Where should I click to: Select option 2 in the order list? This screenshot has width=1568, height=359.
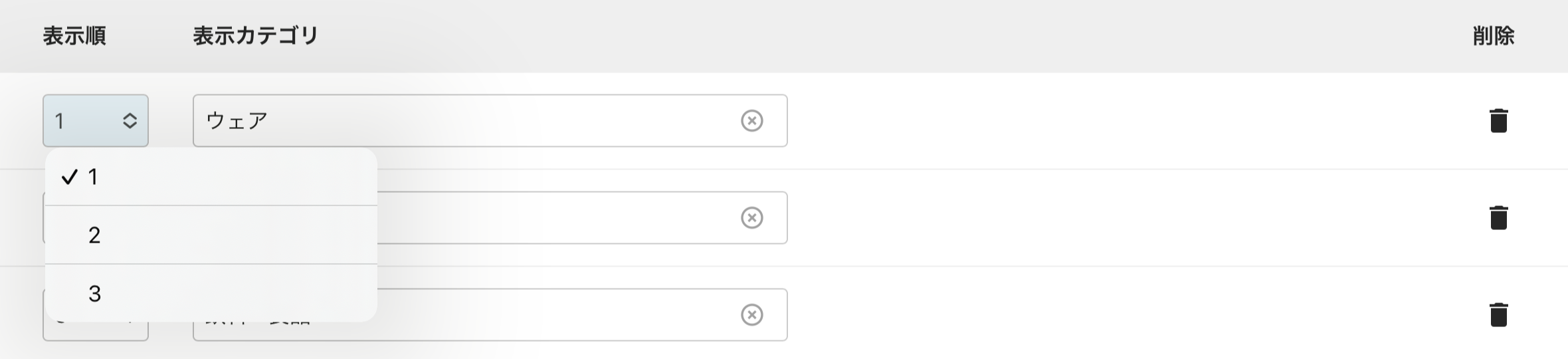click(211, 235)
